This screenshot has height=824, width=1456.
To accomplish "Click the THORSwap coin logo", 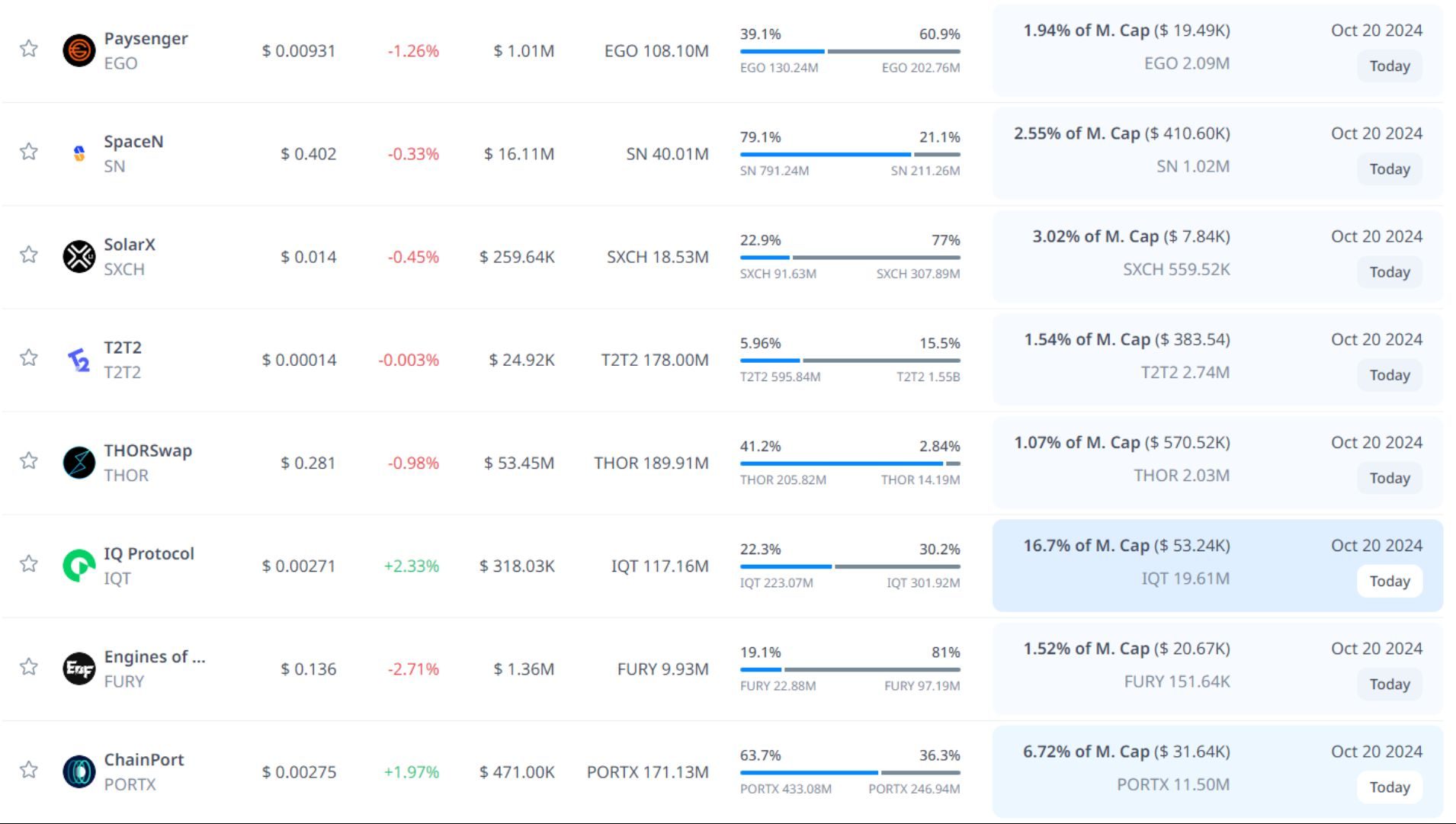I will point(79,463).
